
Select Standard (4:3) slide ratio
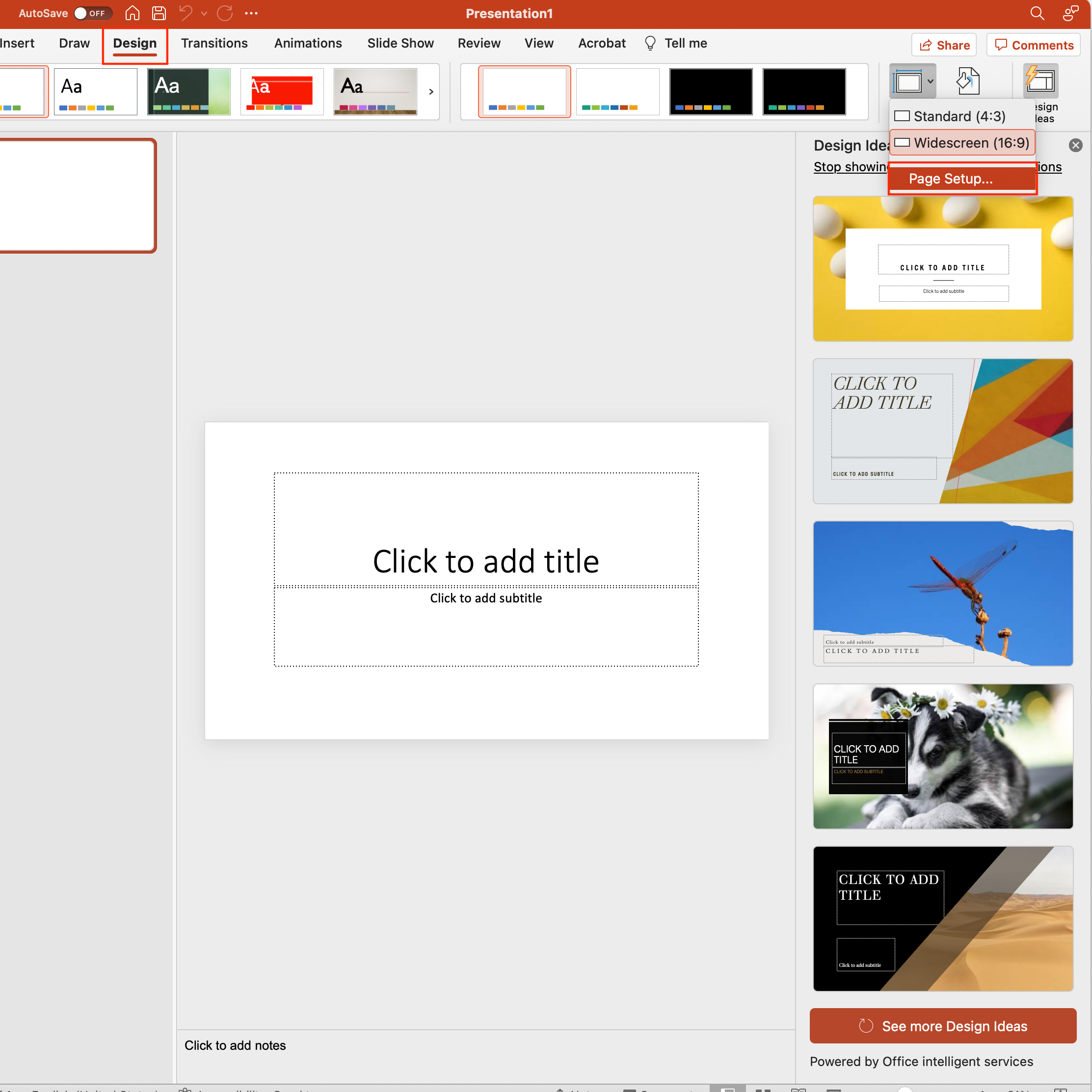click(x=959, y=115)
